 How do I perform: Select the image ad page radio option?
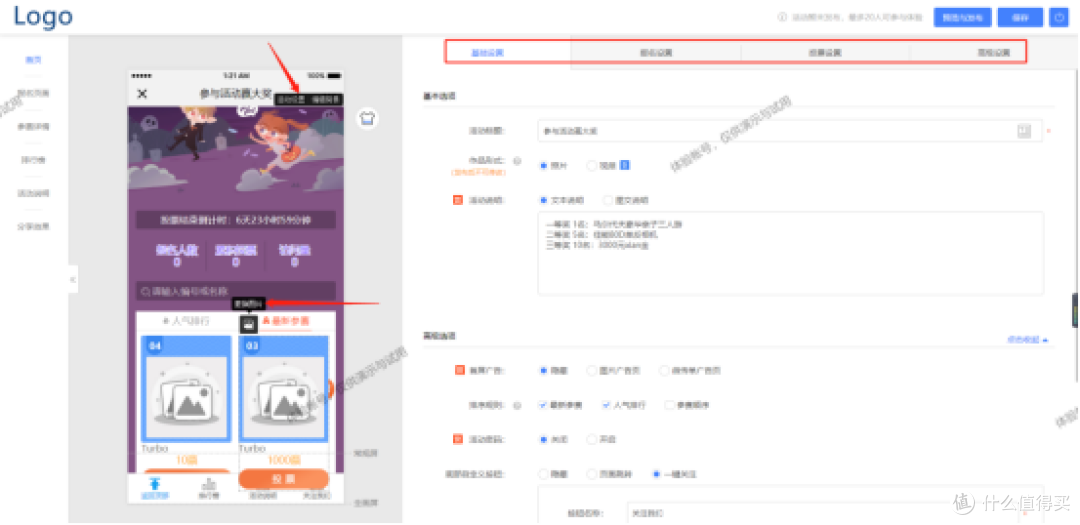(x=591, y=371)
